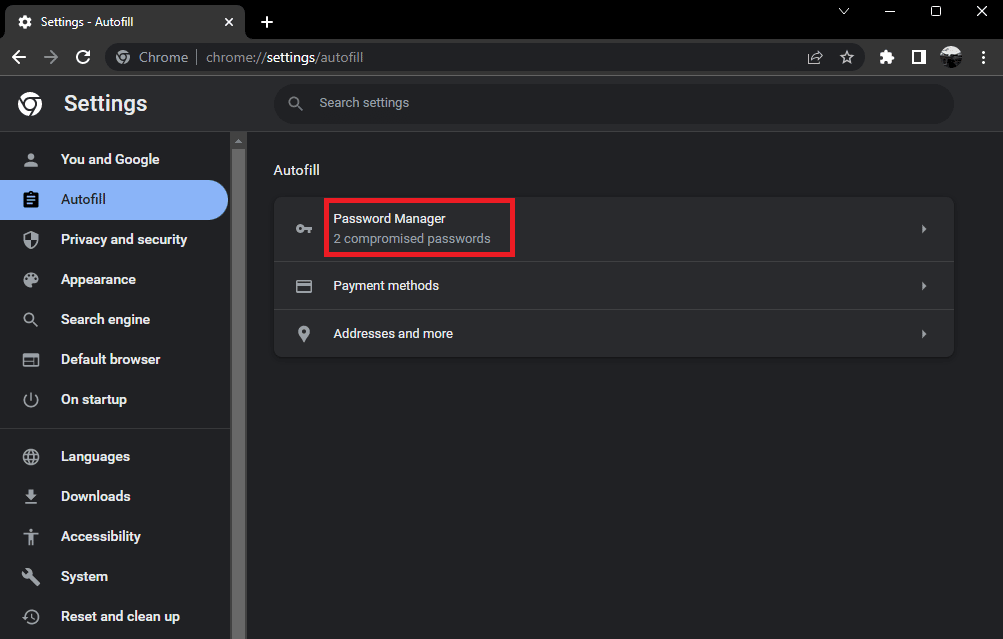Click the clipboard Autofill icon
Image resolution: width=1003 pixels, height=639 pixels.
pyautogui.click(x=31, y=200)
